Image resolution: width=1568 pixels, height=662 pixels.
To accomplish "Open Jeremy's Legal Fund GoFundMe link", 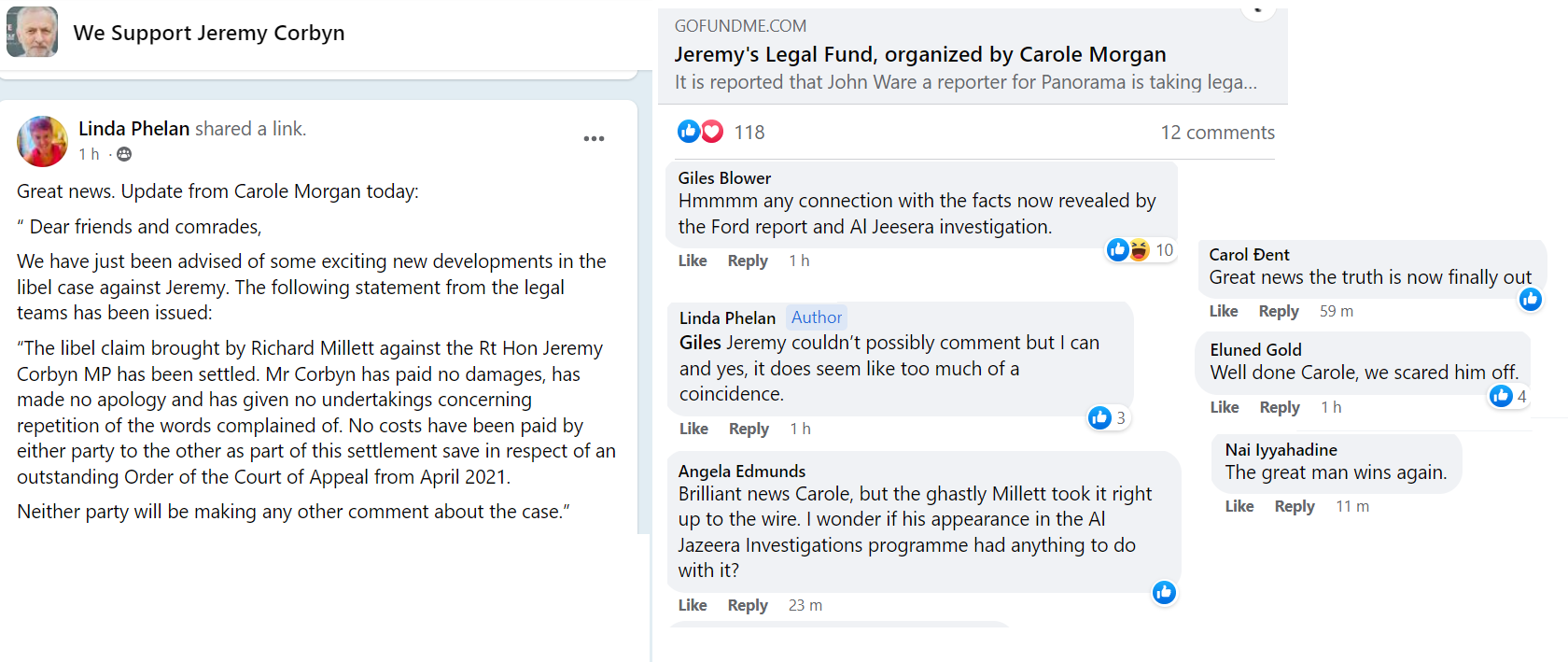I will pyautogui.click(x=919, y=55).
